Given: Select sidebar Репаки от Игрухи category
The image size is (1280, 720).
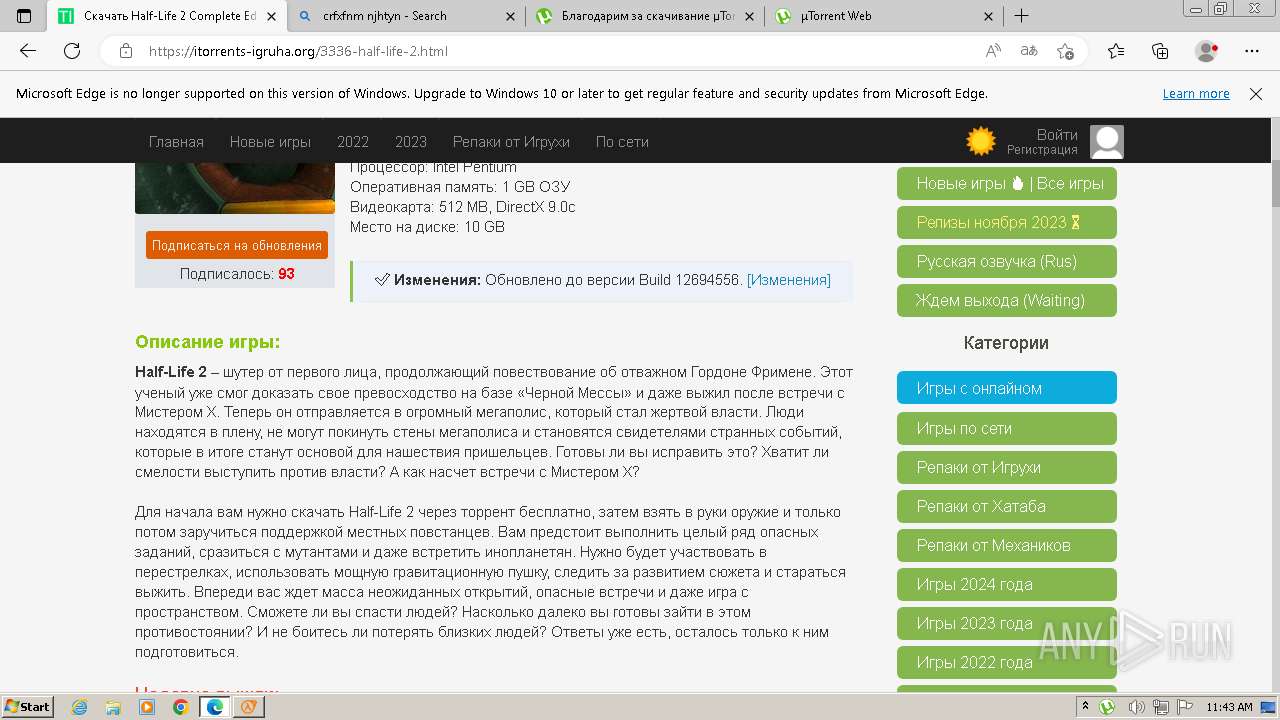Looking at the screenshot, I should coord(1007,467).
